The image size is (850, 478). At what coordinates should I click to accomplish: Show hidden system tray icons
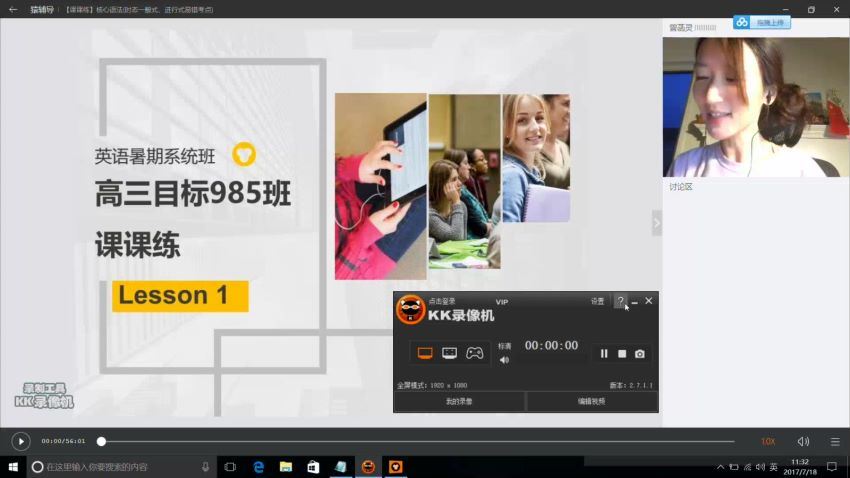(x=720, y=467)
